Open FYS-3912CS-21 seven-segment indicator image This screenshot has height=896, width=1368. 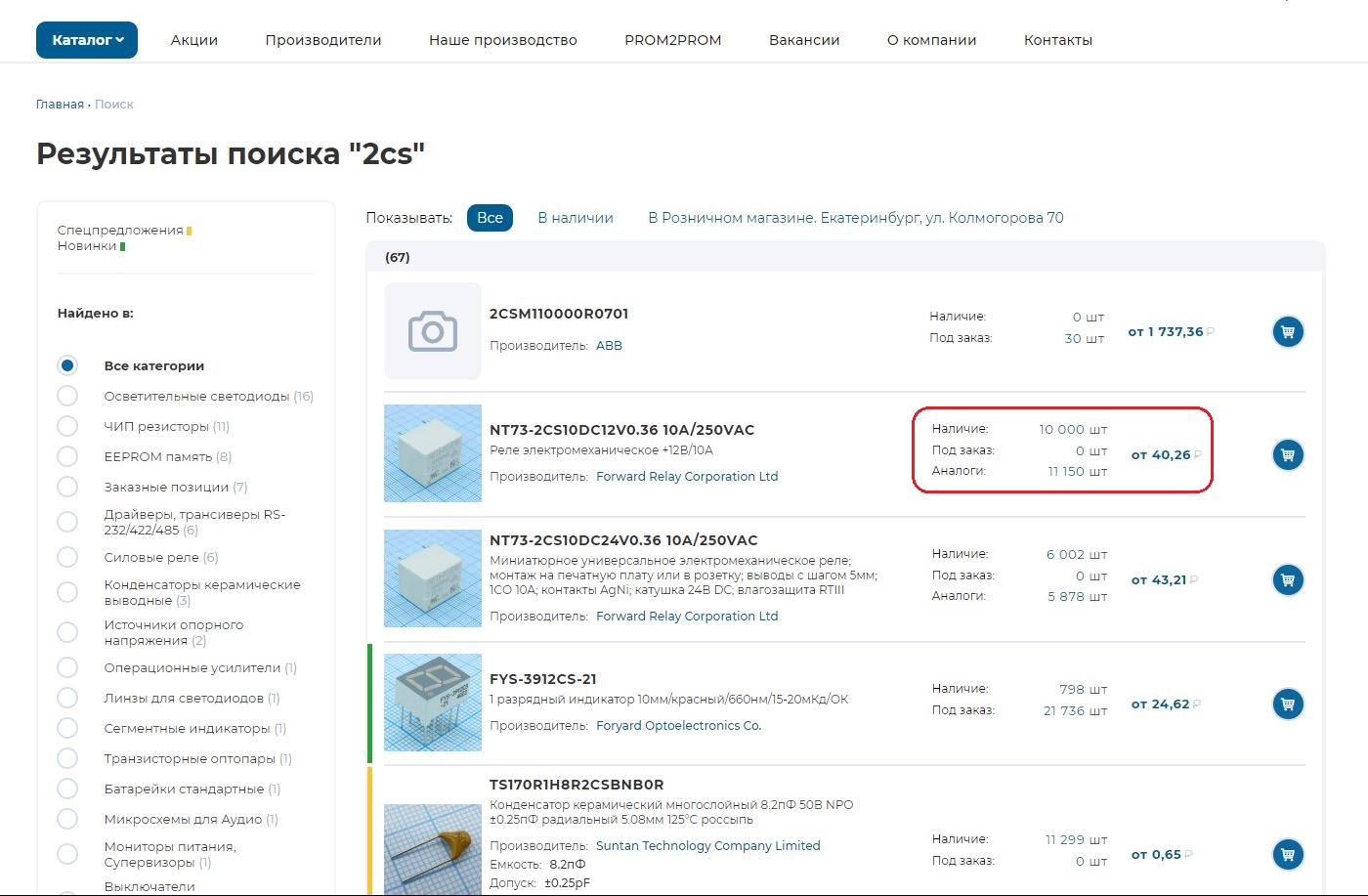pos(433,703)
